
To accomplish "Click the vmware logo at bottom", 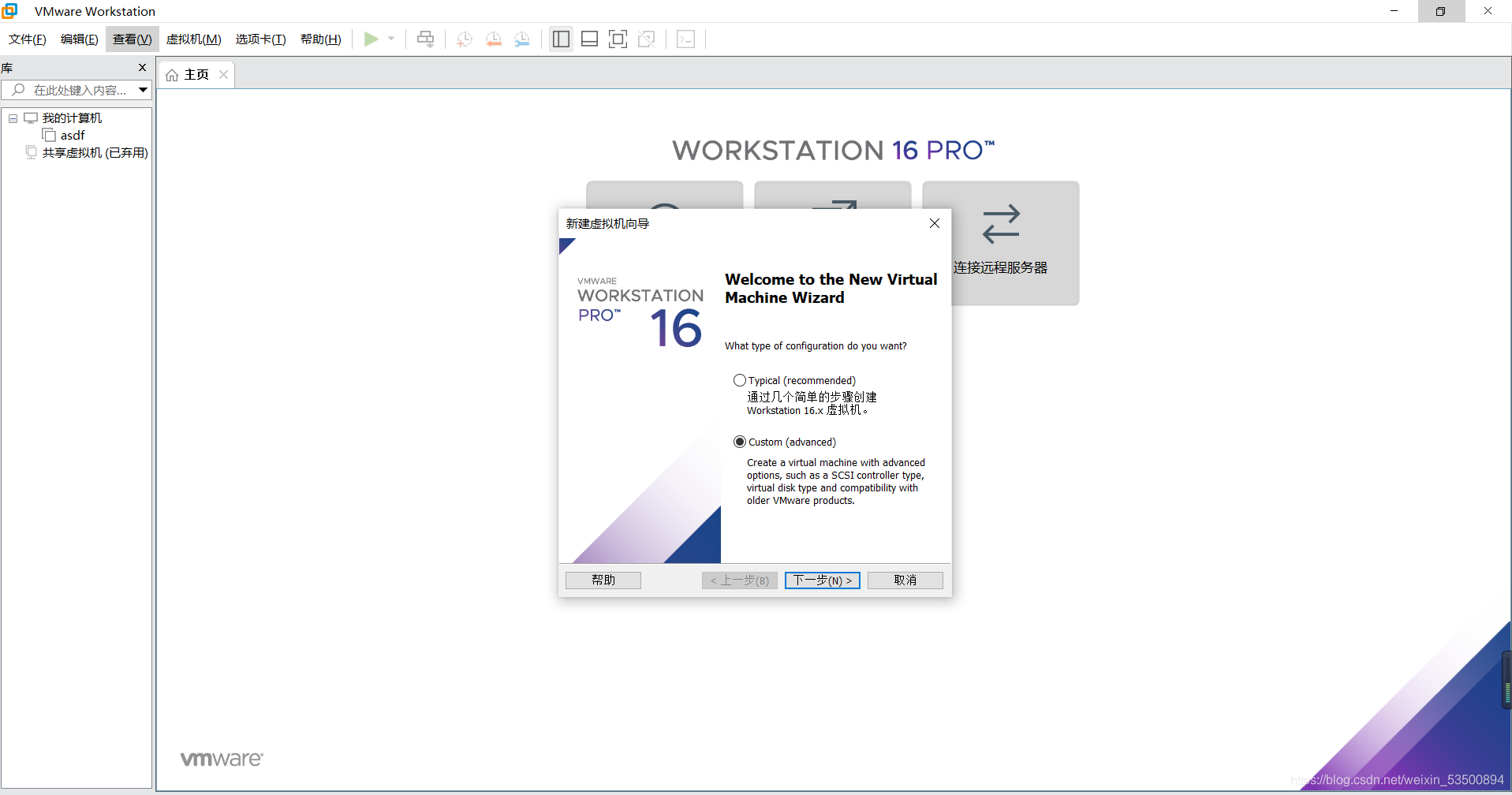I will click(x=222, y=759).
